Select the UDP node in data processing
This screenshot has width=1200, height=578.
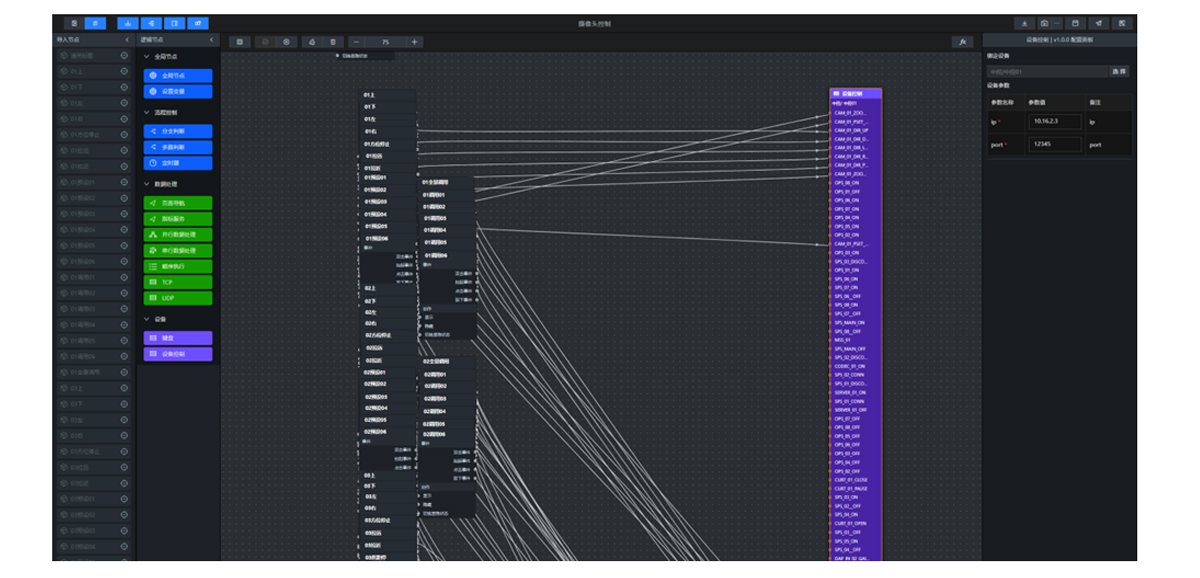[178, 298]
